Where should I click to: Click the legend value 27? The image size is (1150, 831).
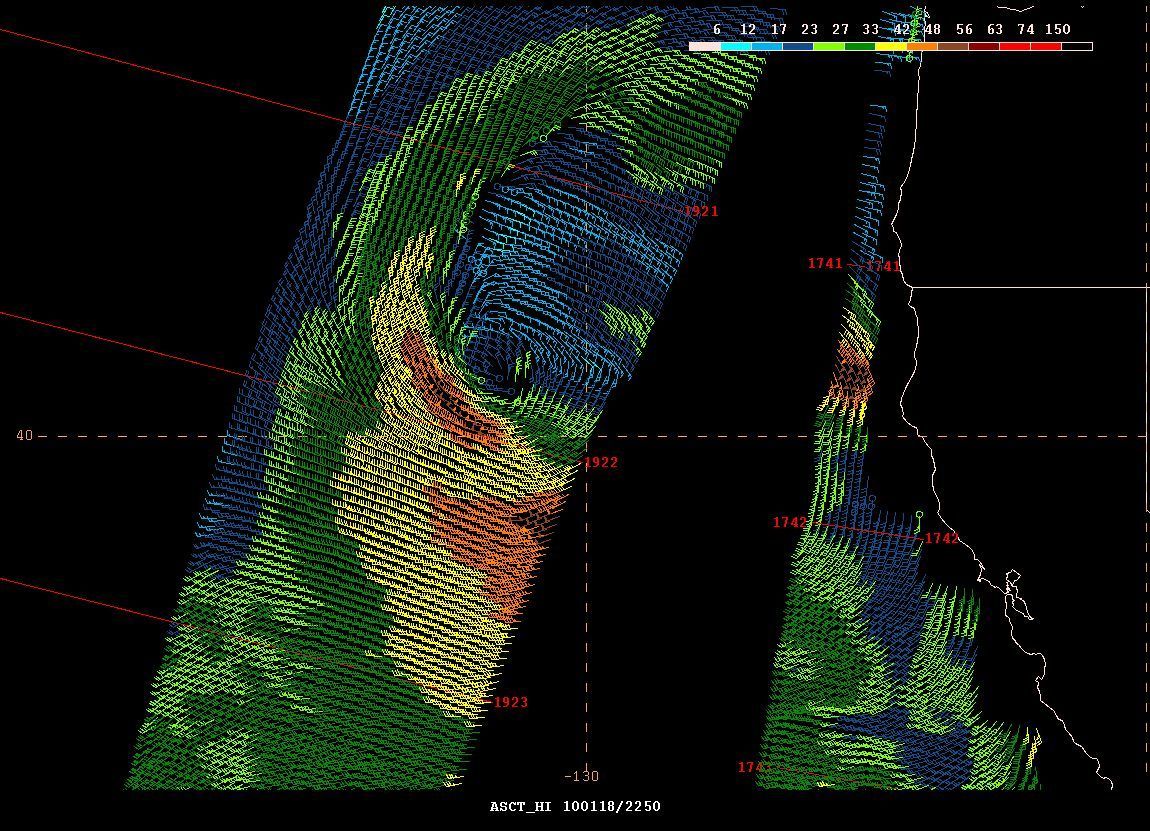pos(840,29)
